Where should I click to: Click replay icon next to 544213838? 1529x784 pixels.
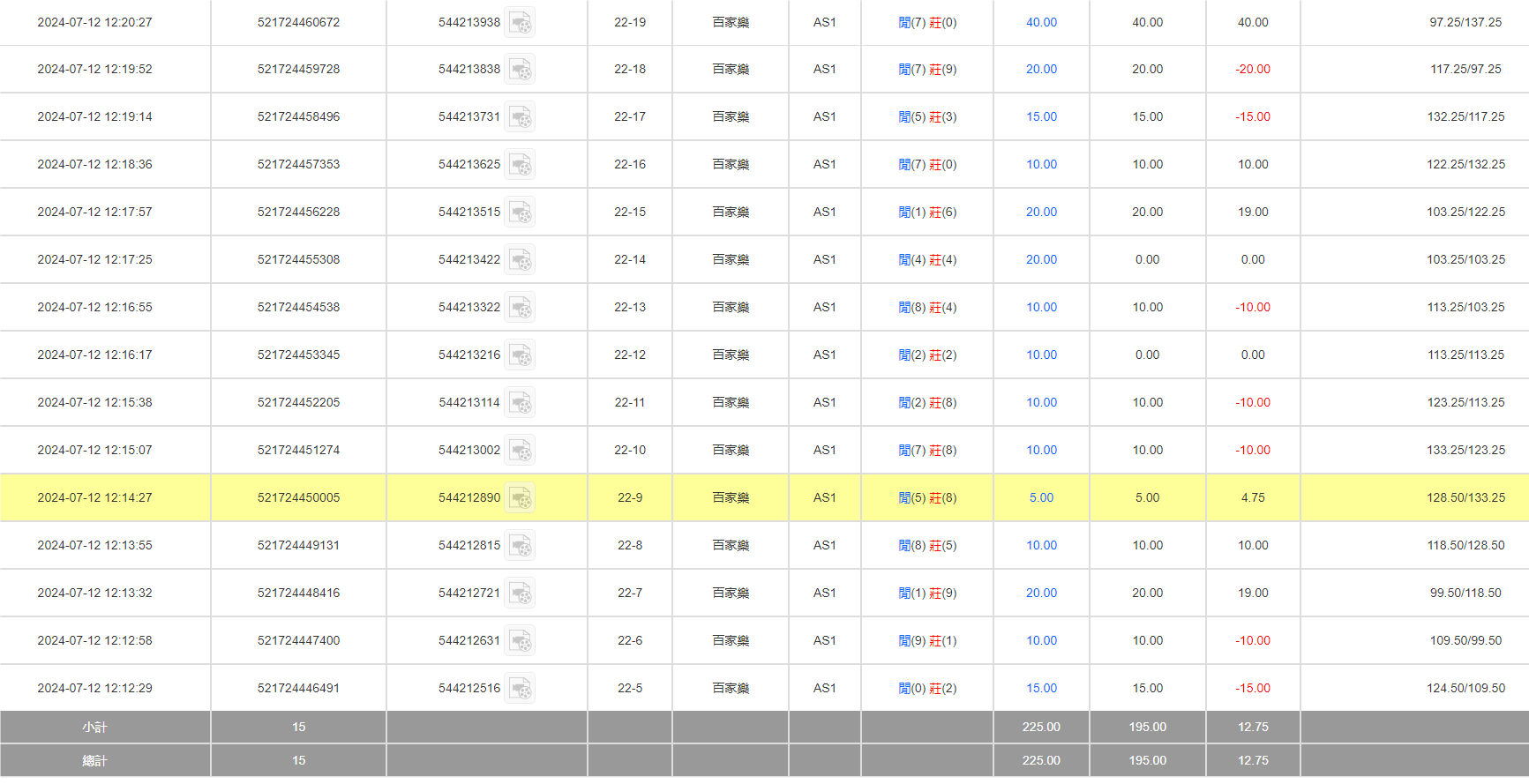pyautogui.click(x=520, y=70)
